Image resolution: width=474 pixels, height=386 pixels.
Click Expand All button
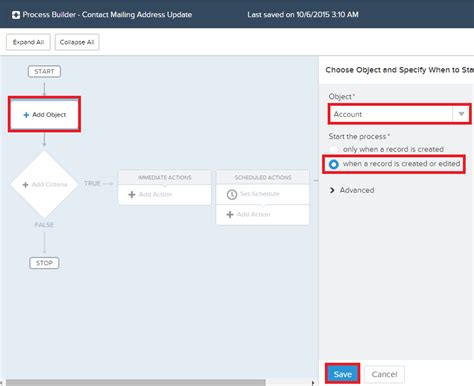(x=28, y=42)
